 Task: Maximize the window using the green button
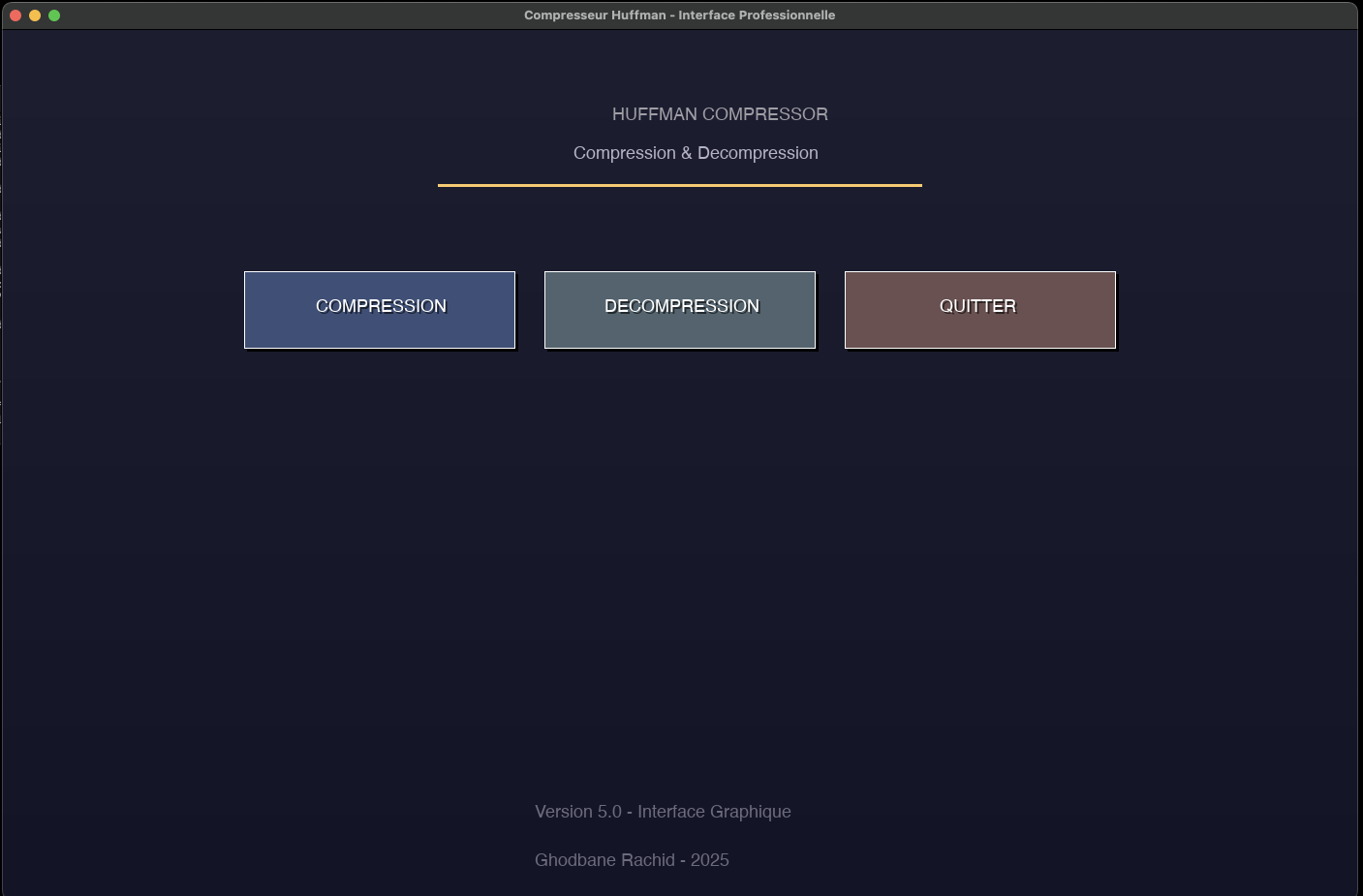pyautogui.click(x=54, y=15)
